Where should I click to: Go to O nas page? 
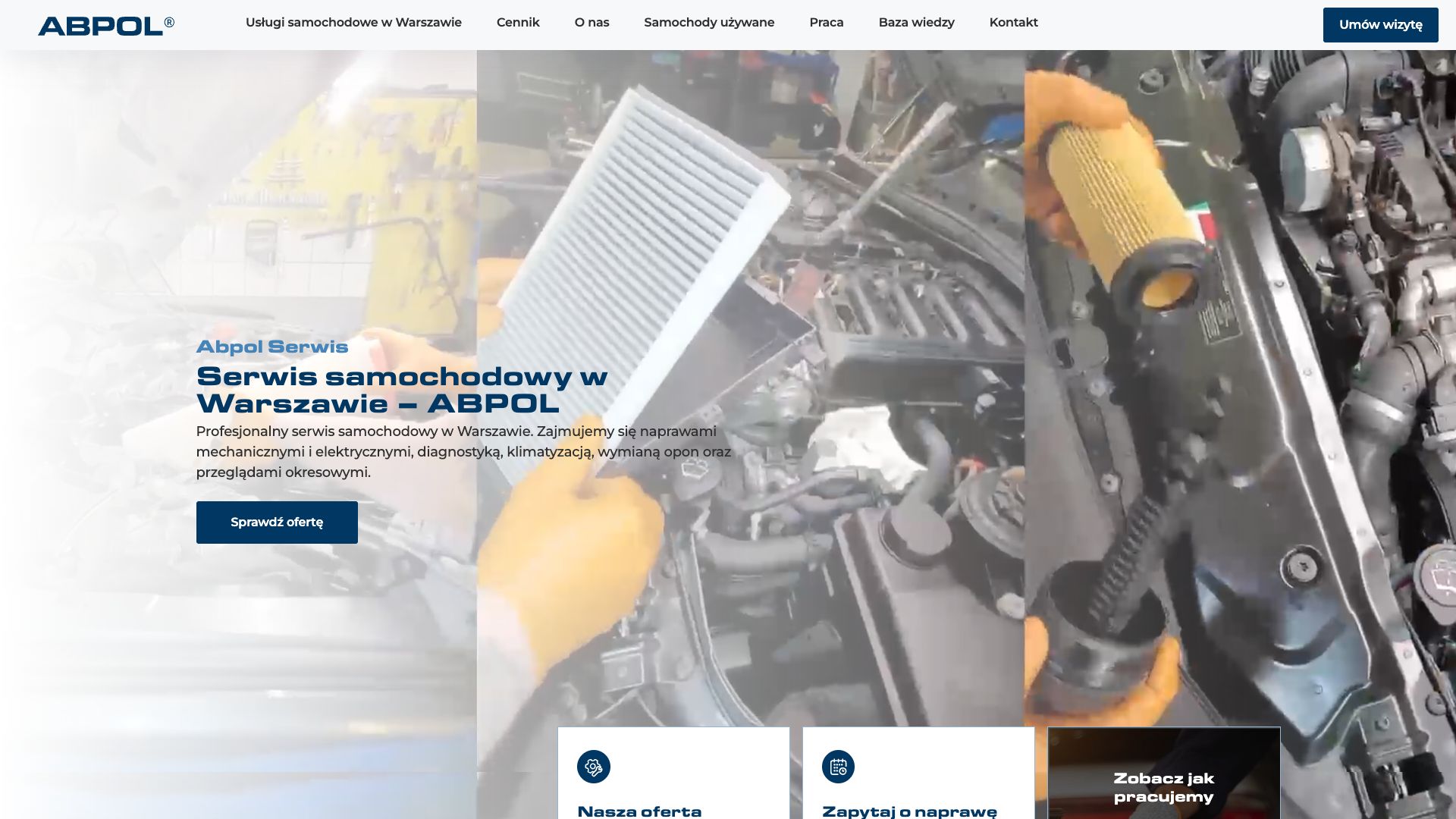591,23
